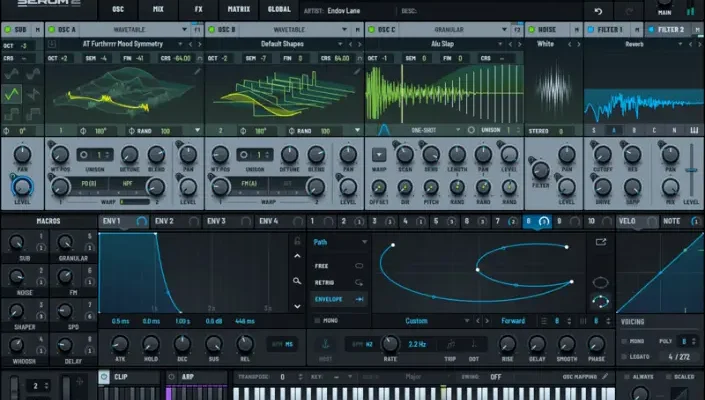Toggle the OSC A enable switch
This screenshot has height=400, width=705.
[x=51, y=30]
